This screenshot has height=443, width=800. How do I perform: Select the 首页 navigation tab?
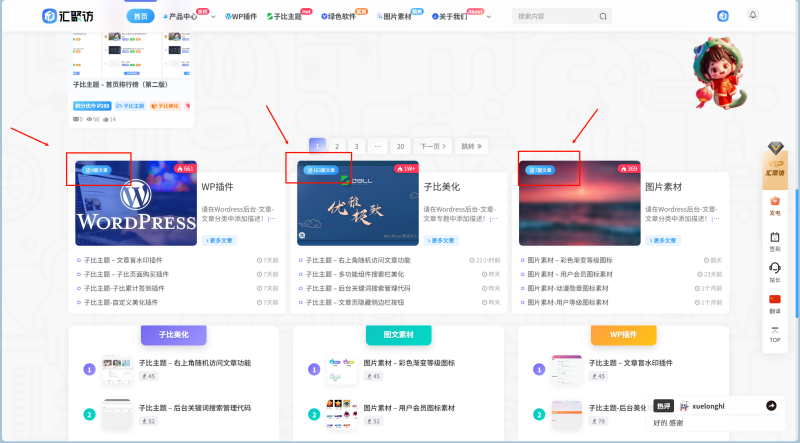140,17
